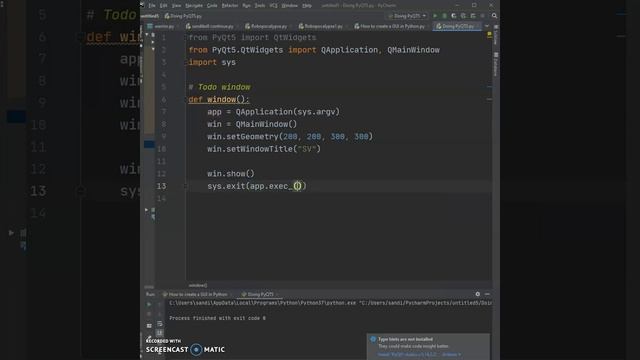Click Run with Coverage icon
Image resolution: width=640 pixels, height=360 pixels.
click(x=454, y=16)
